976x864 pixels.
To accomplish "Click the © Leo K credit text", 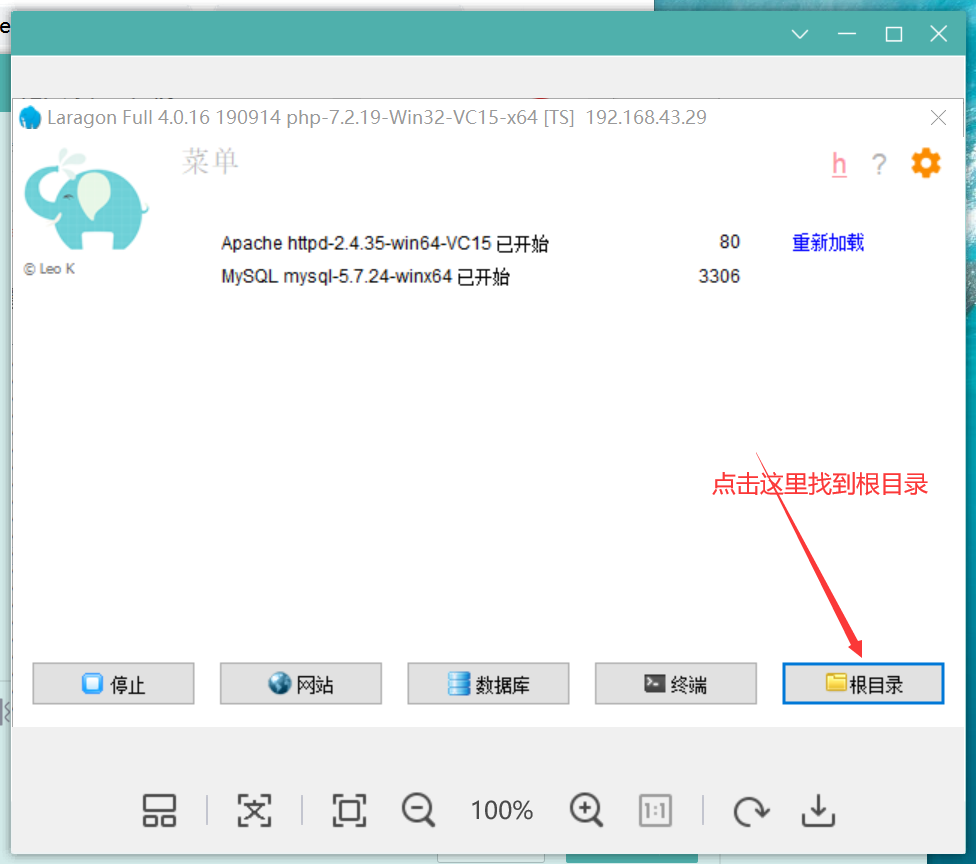I will tap(49, 269).
